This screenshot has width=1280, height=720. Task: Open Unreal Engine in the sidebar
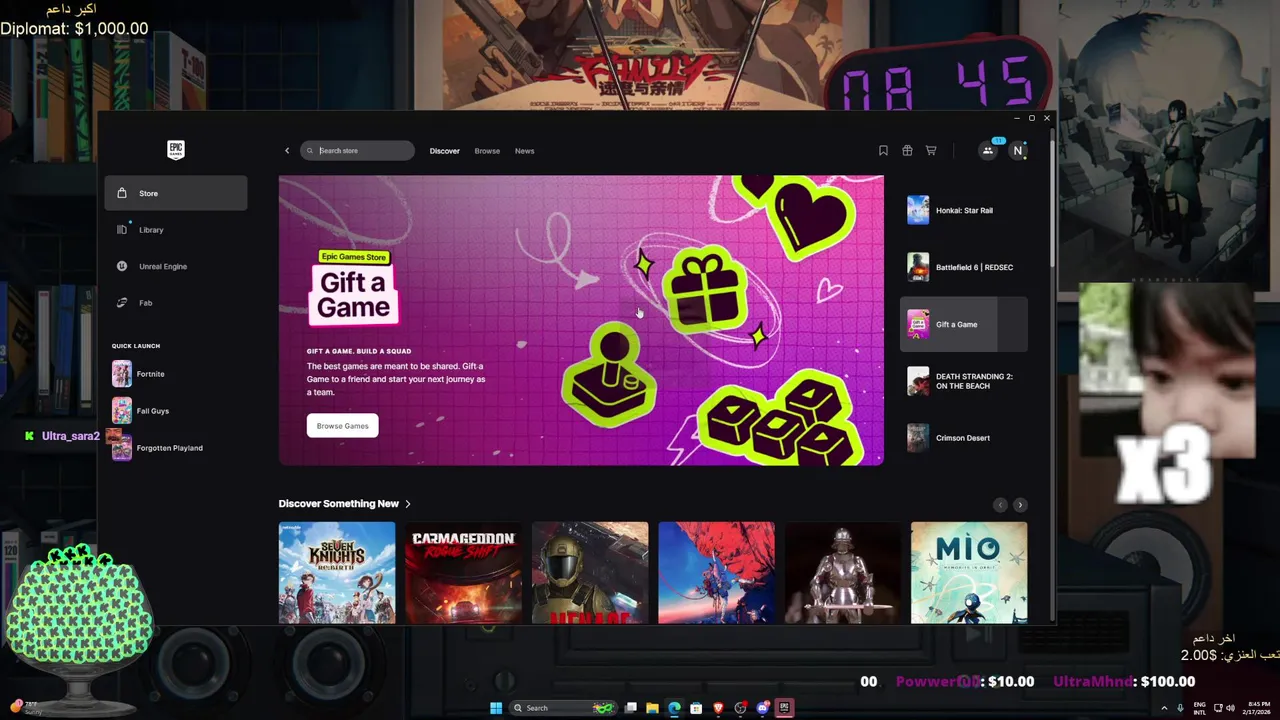click(x=176, y=266)
